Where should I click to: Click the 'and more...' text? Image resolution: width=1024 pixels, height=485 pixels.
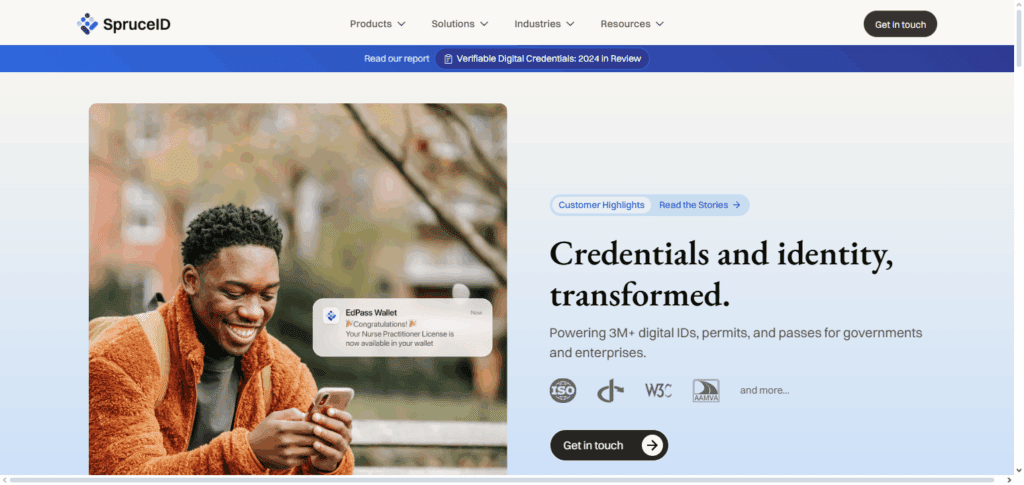(764, 390)
